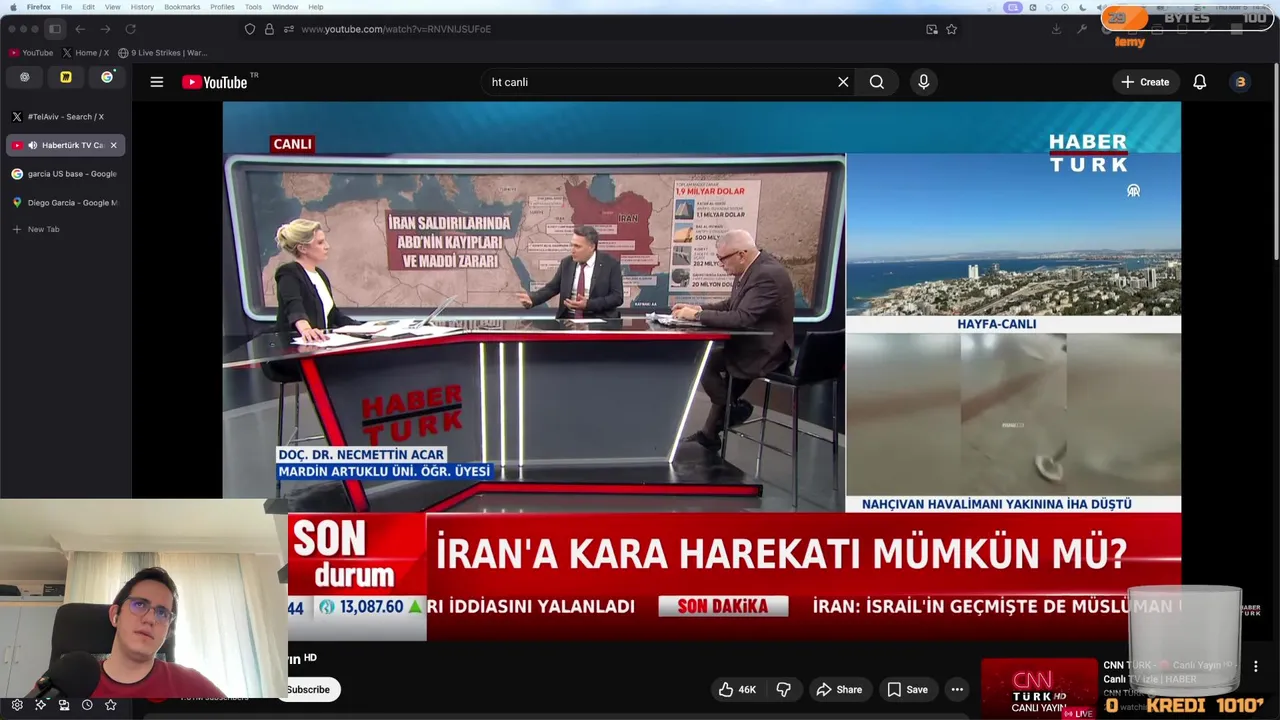Share the video with the Share button
The width and height of the screenshot is (1280, 720).
(x=839, y=689)
